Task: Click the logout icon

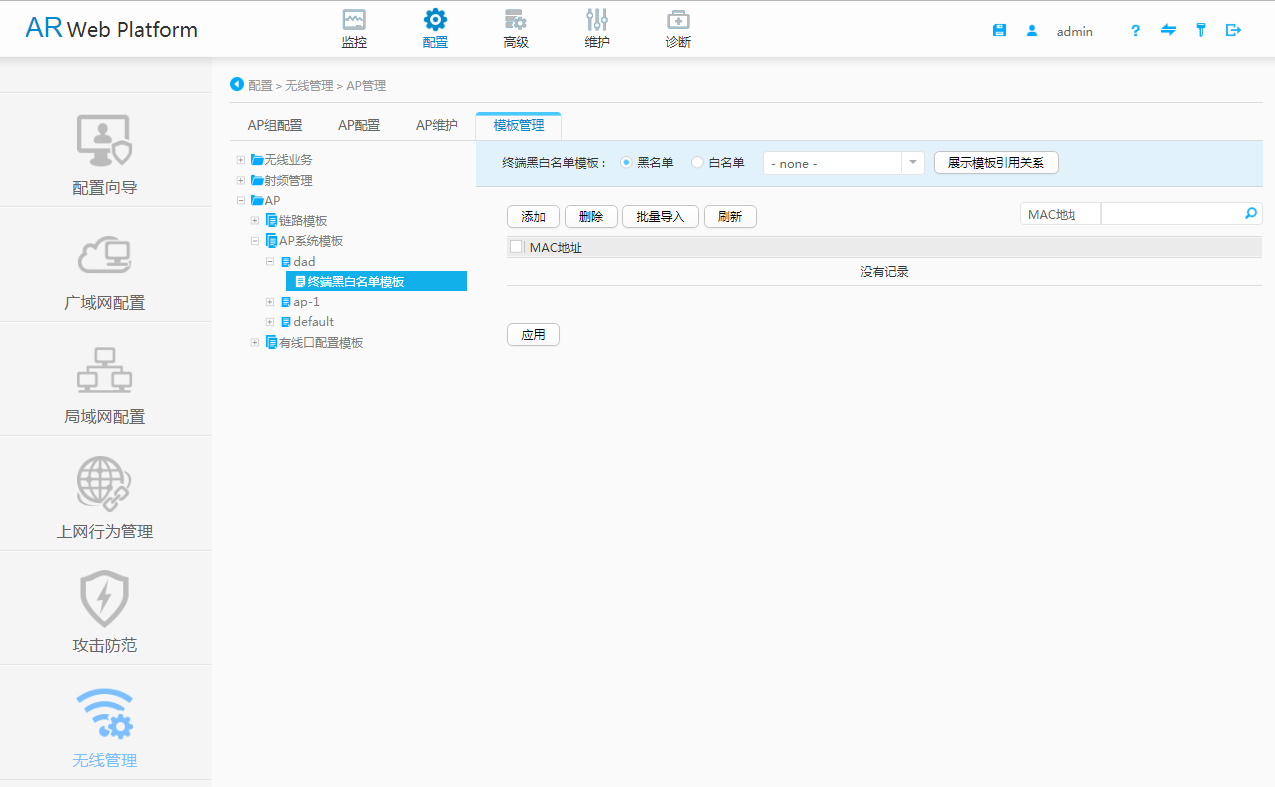Action: [1233, 30]
